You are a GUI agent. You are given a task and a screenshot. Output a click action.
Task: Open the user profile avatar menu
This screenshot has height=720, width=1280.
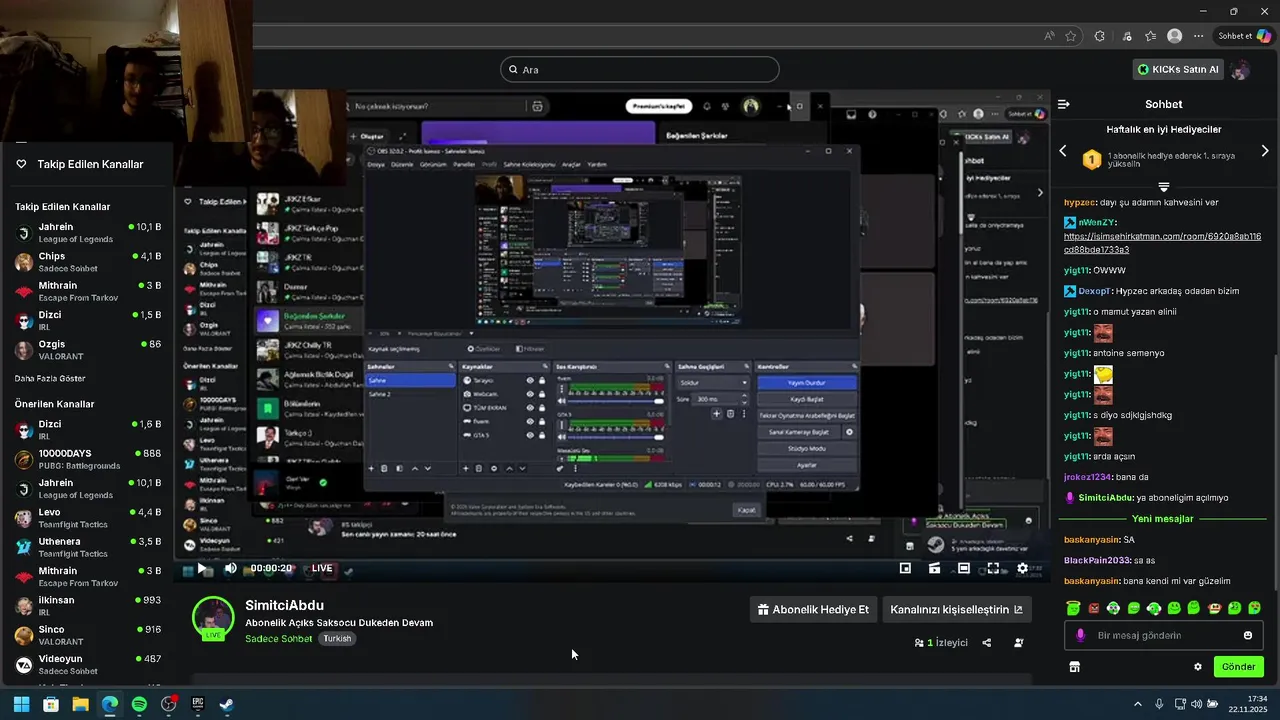click(1241, 70)
